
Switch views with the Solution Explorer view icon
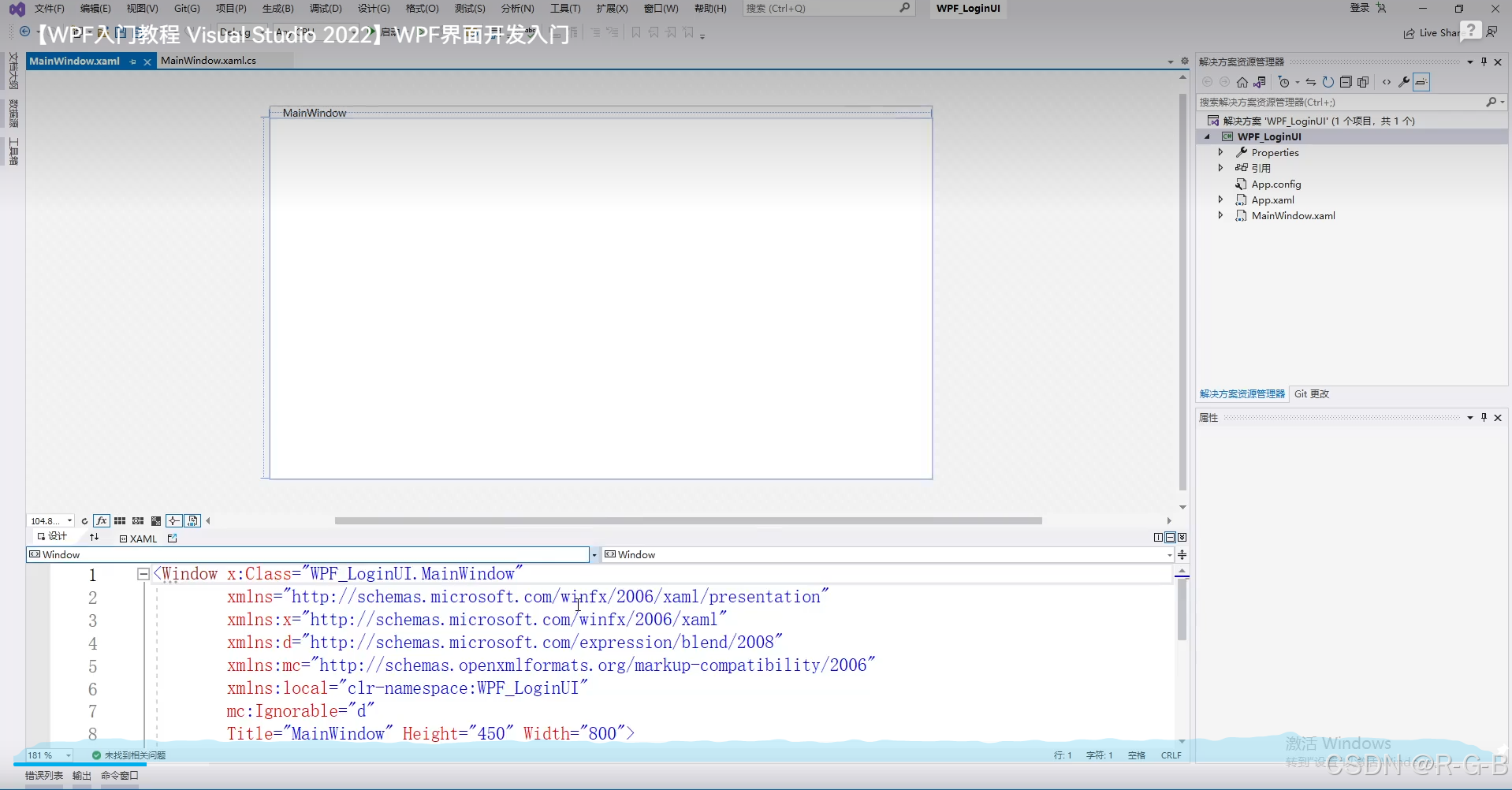1260,82
